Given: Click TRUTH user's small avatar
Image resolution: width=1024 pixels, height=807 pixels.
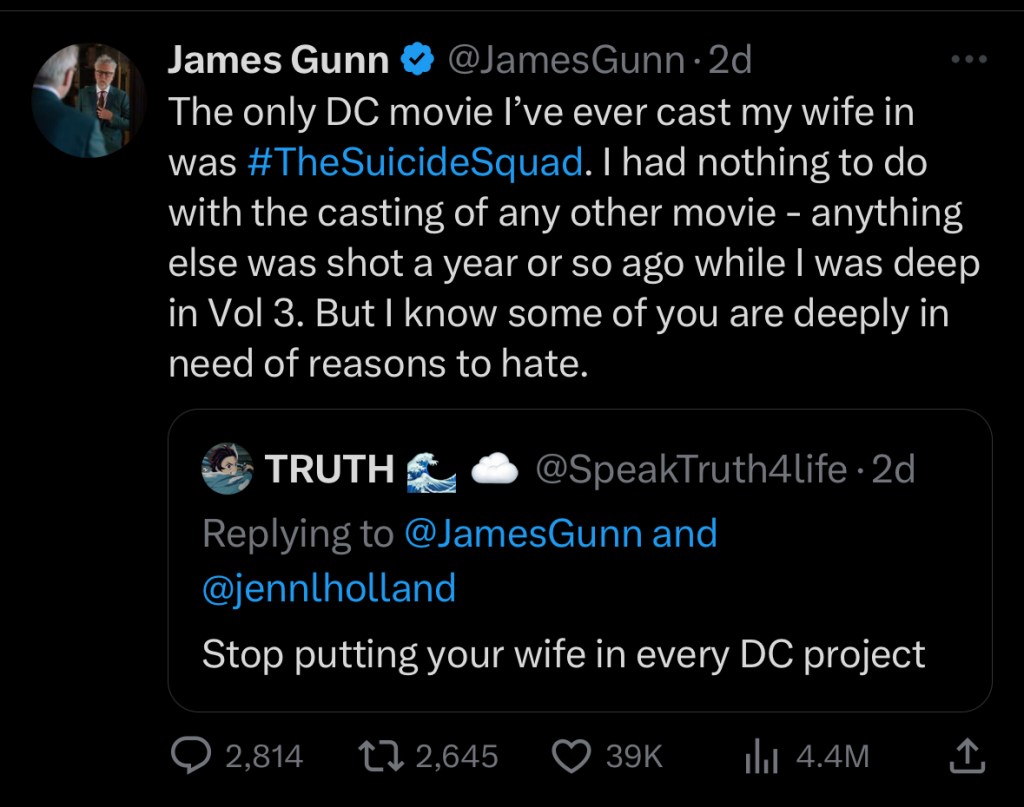Looking at the screenshot, I should point(227,469).
